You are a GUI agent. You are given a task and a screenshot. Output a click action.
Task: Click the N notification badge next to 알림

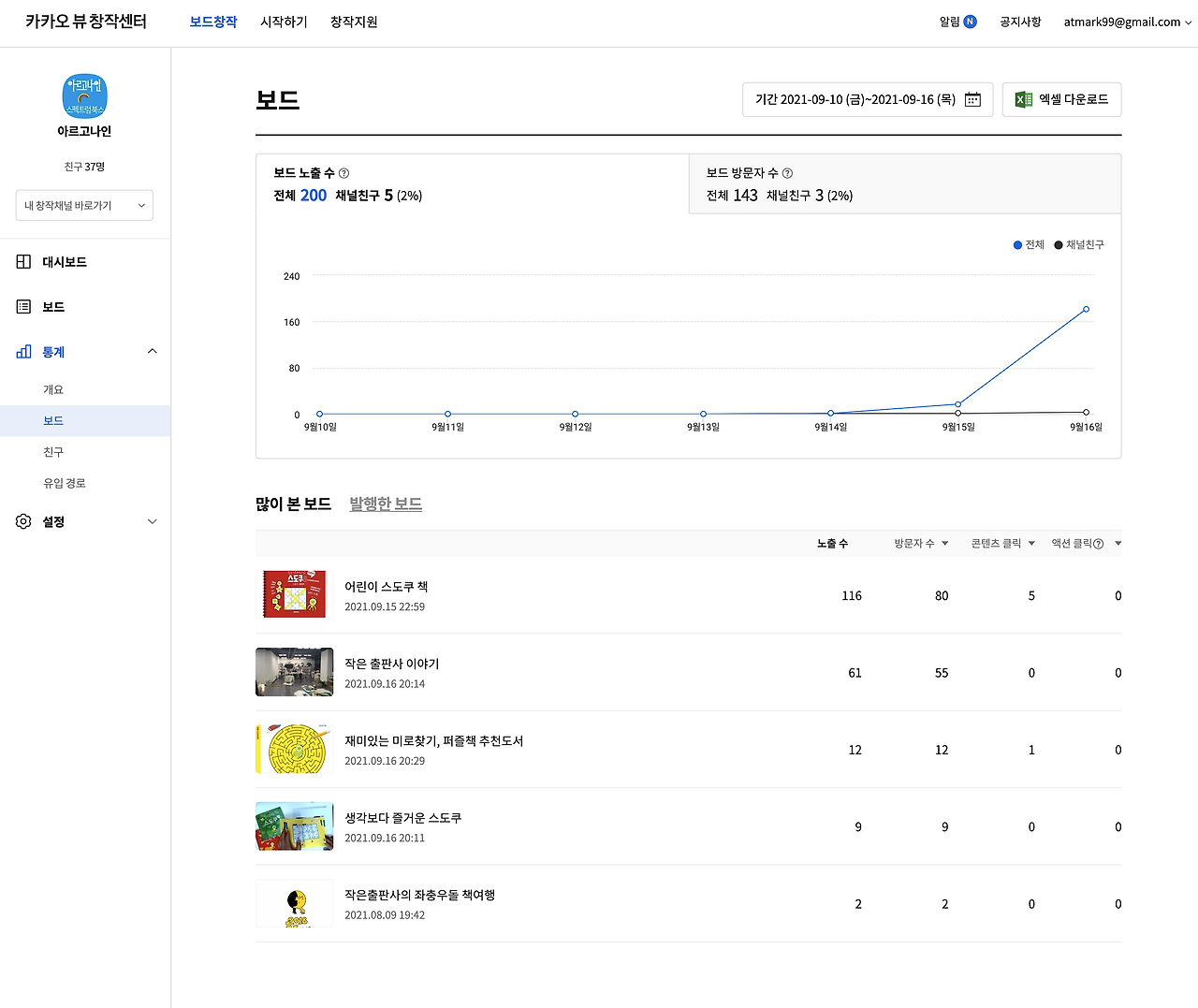pos(970,21)
